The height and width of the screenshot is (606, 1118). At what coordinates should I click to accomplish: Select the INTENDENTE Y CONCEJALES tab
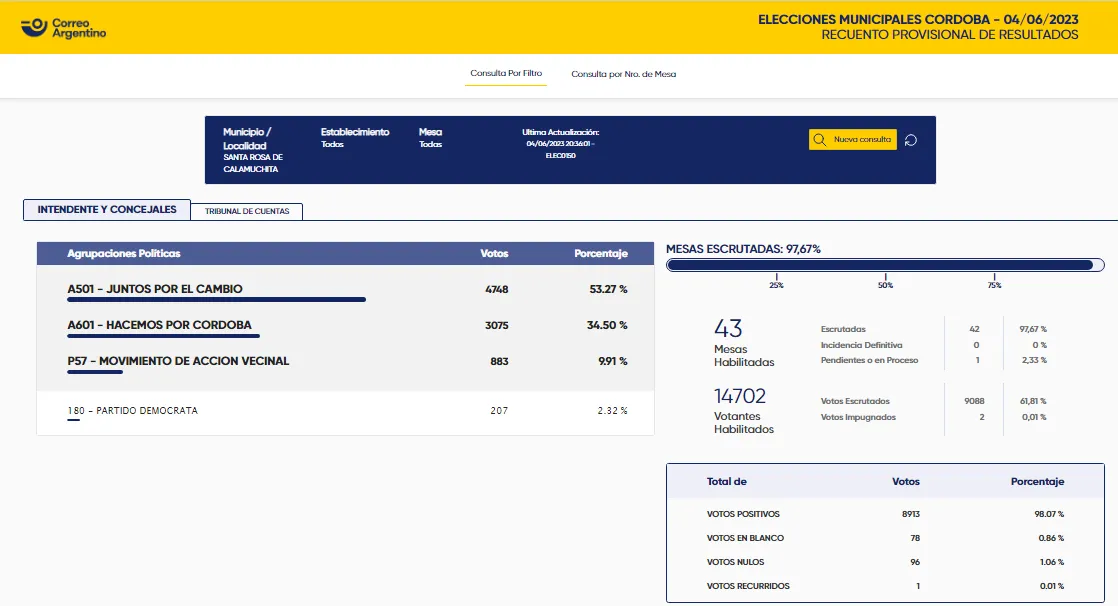tap(106, 209)
